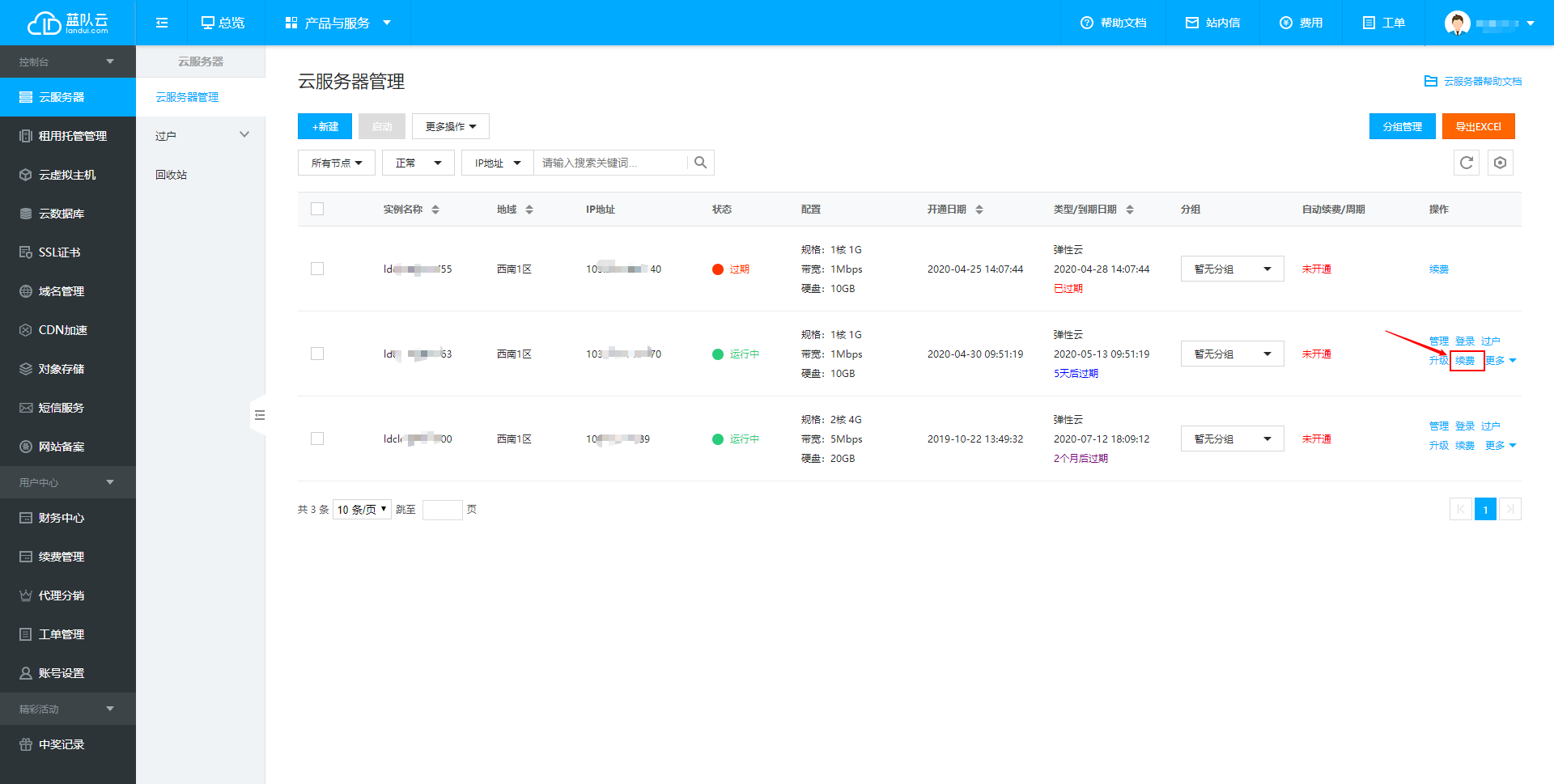Click the user avatar in top right
1554x784 pixels.
click(x=1457, y=23)
